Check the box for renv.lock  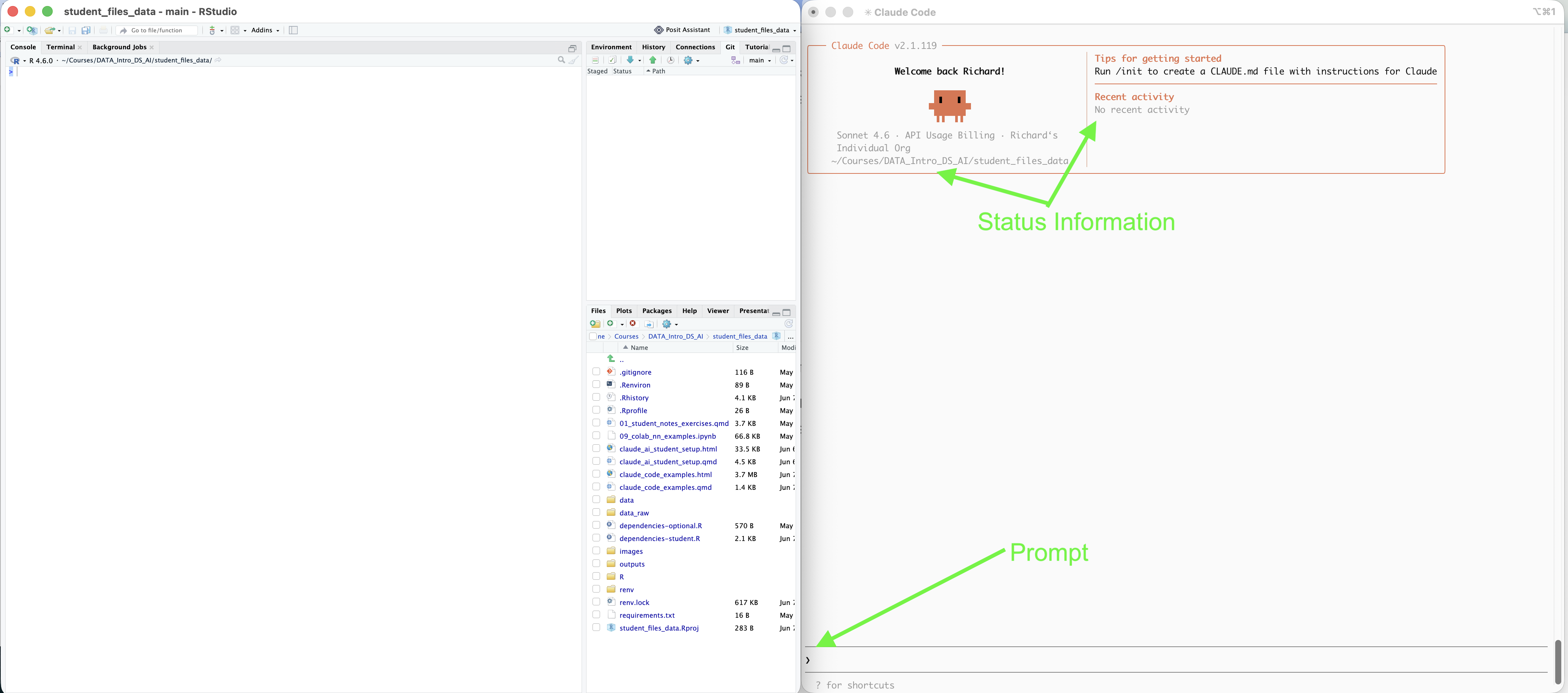point(596,602)
